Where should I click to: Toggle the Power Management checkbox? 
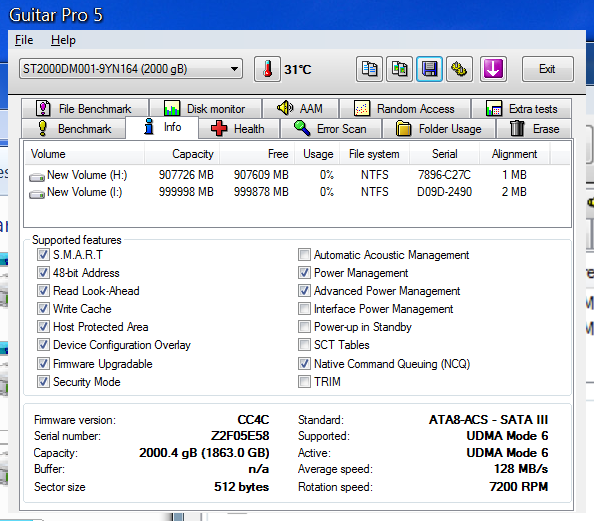click(x=304, y=272)
